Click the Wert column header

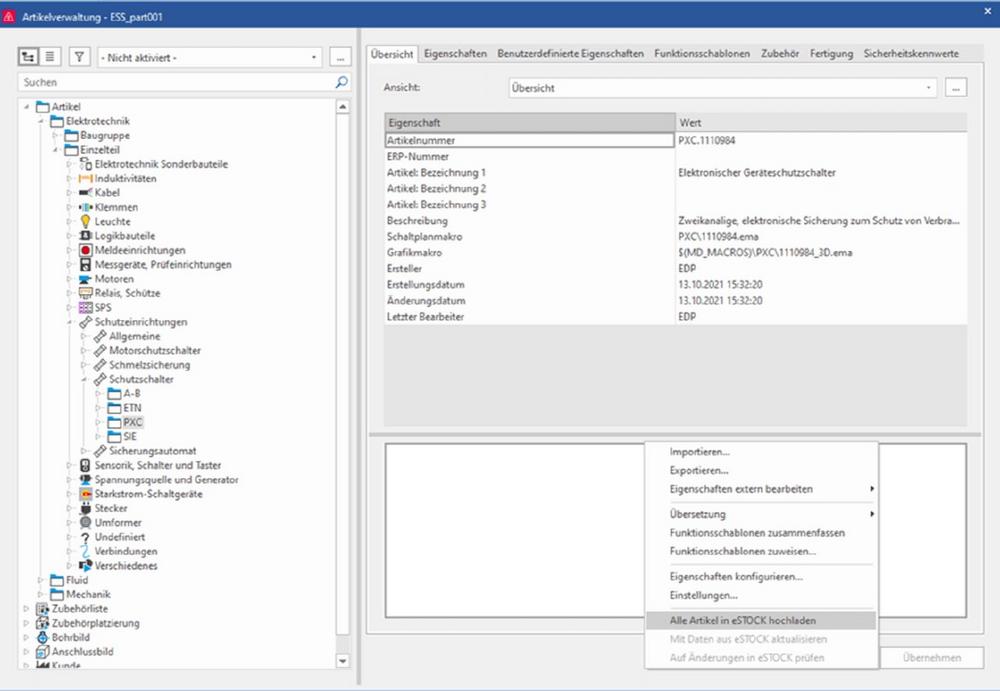pyautogui.click(x=821, y=123)
